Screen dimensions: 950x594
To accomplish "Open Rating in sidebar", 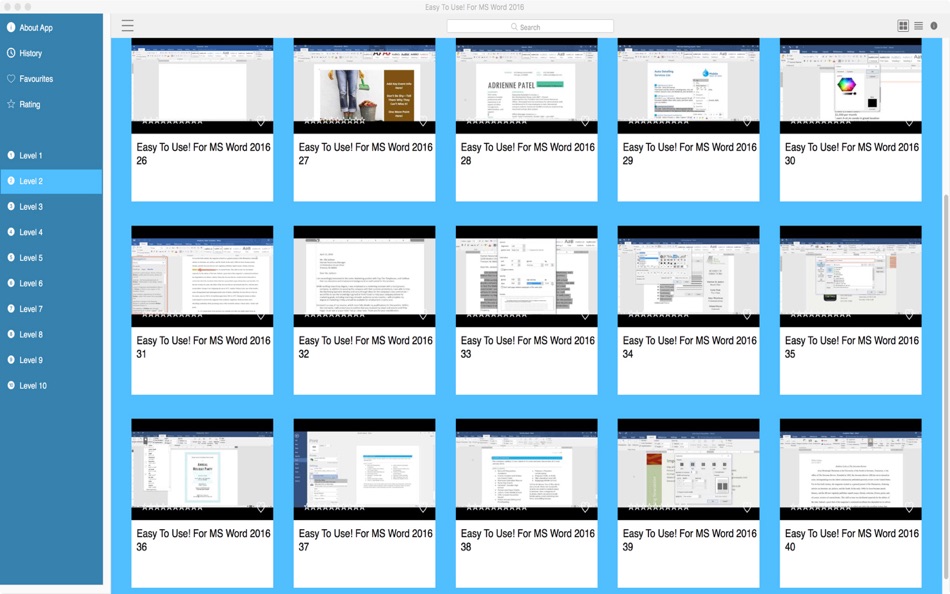I will (x=51, y=104).
